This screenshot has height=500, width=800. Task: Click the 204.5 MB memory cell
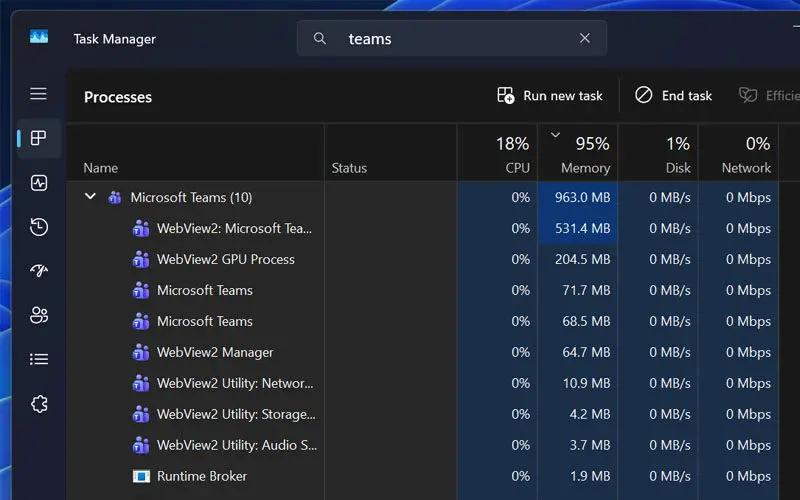click(x=578, y=260)
